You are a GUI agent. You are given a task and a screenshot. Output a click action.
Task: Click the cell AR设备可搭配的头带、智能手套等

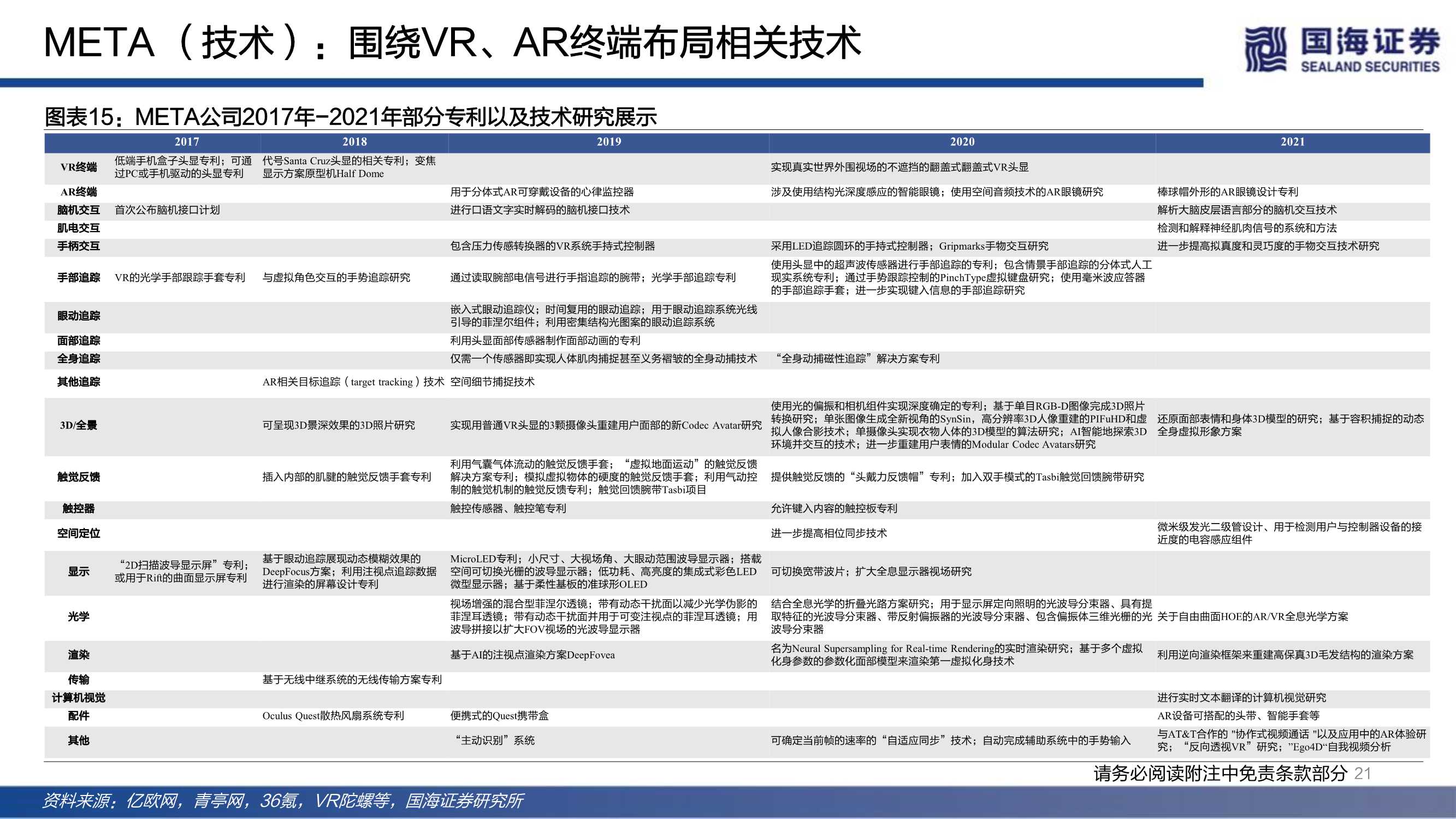(1239, 716)
